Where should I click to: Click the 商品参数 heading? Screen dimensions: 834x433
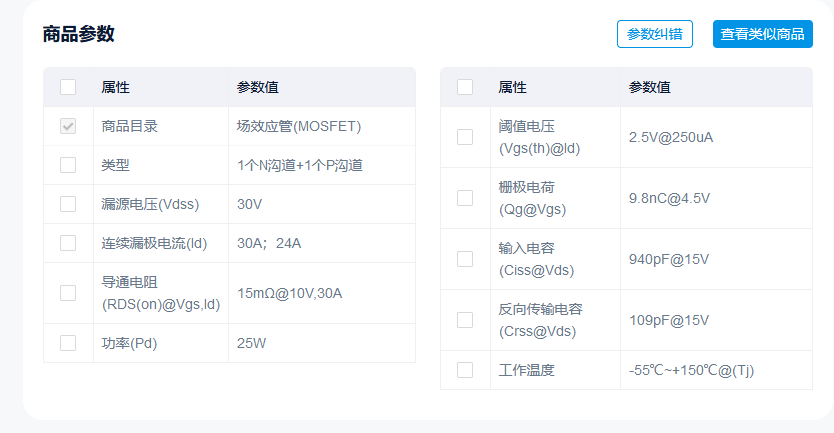[x=78, y=34]
